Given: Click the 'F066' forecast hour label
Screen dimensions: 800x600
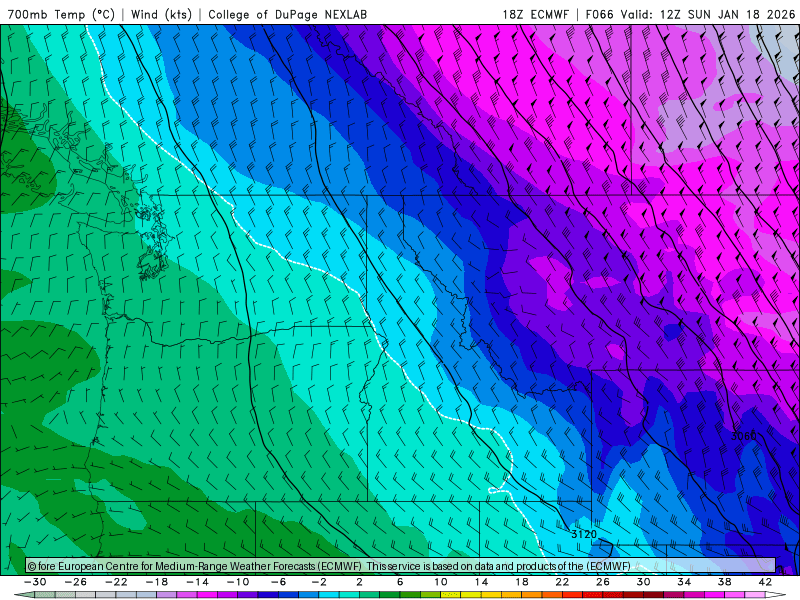Looking at the screenshot, I should [x=599, y=14].
